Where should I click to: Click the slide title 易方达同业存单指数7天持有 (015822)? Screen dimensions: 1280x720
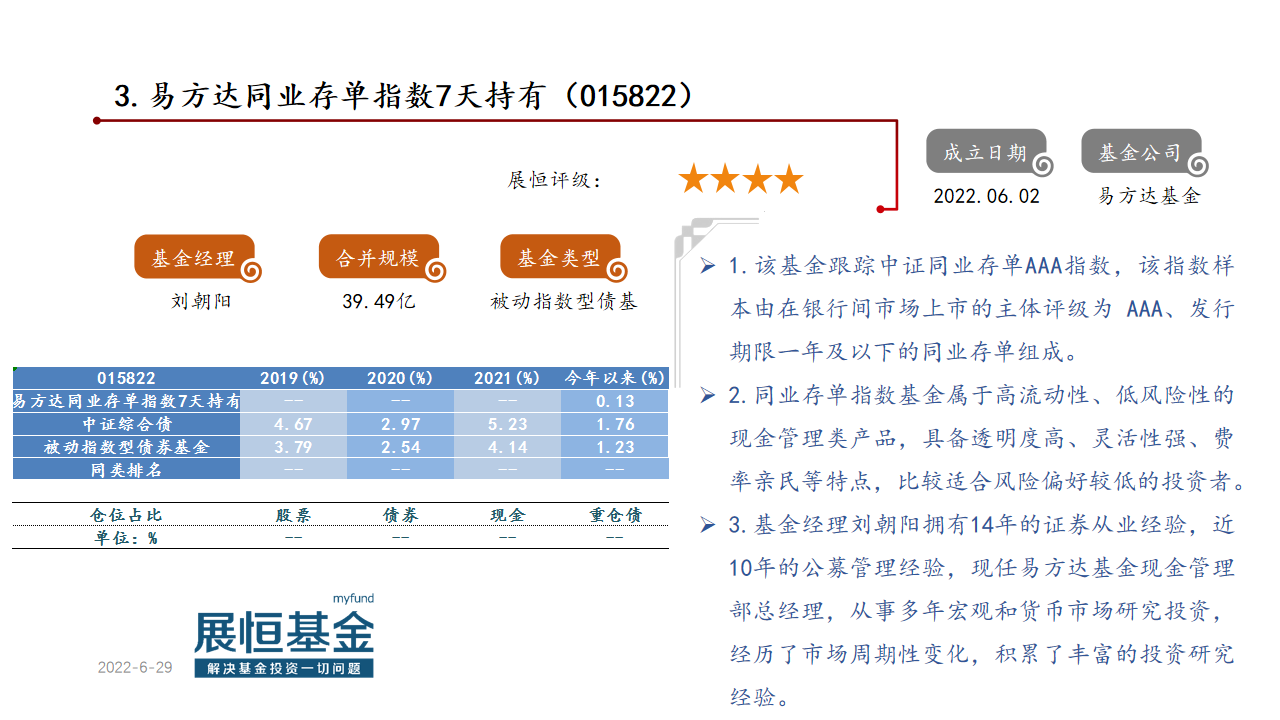[x=404, y=95]
